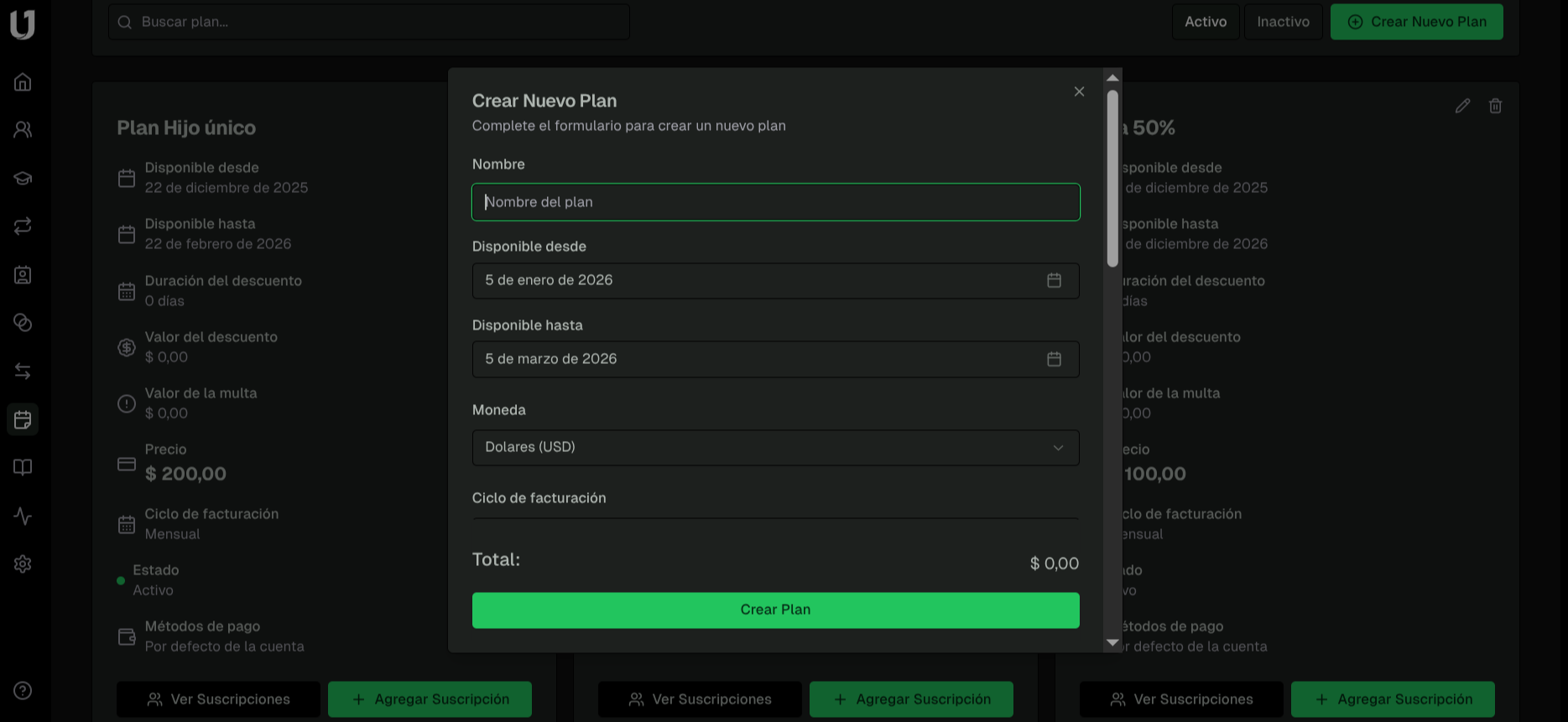
Task: Open the book icon in sidebar
Action: click(x=23, y=467)
